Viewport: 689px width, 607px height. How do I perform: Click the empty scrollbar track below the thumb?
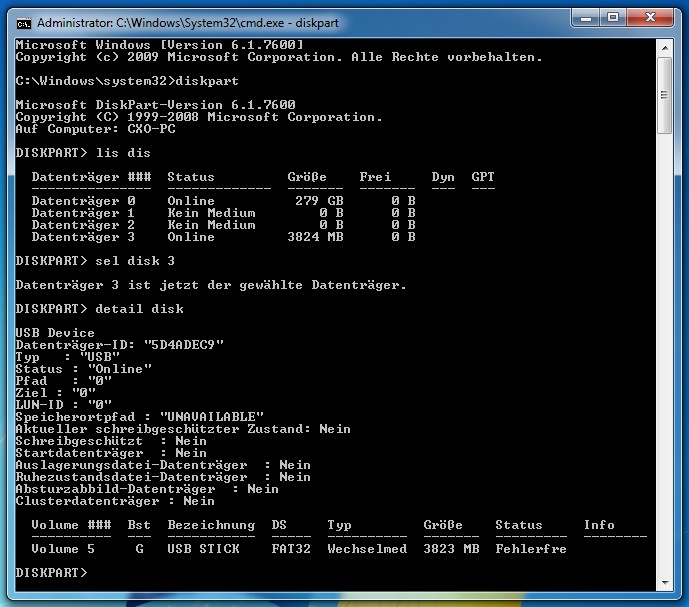(x=664, y=350)
